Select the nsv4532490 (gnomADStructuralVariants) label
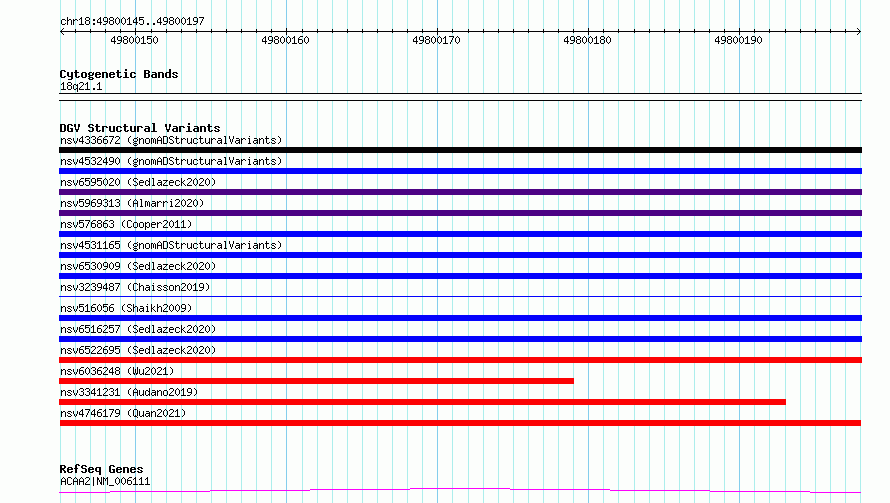Image resolution: width=890 pixels, height=503 pixels. point(171,161)
